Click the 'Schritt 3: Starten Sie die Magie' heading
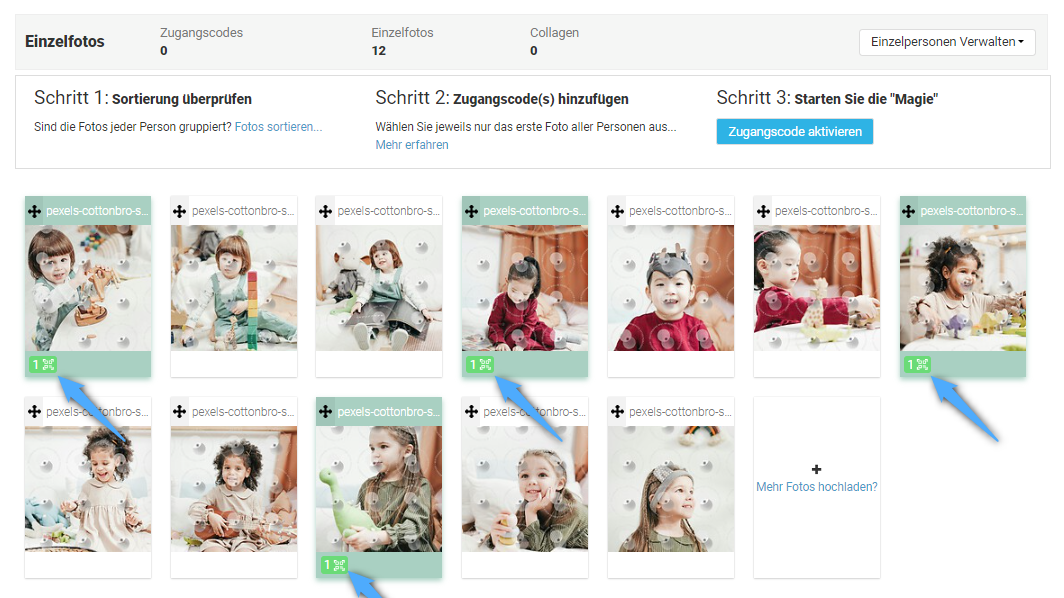The height and width of the screenshot is (598, 1064). [x=827, y=98]
